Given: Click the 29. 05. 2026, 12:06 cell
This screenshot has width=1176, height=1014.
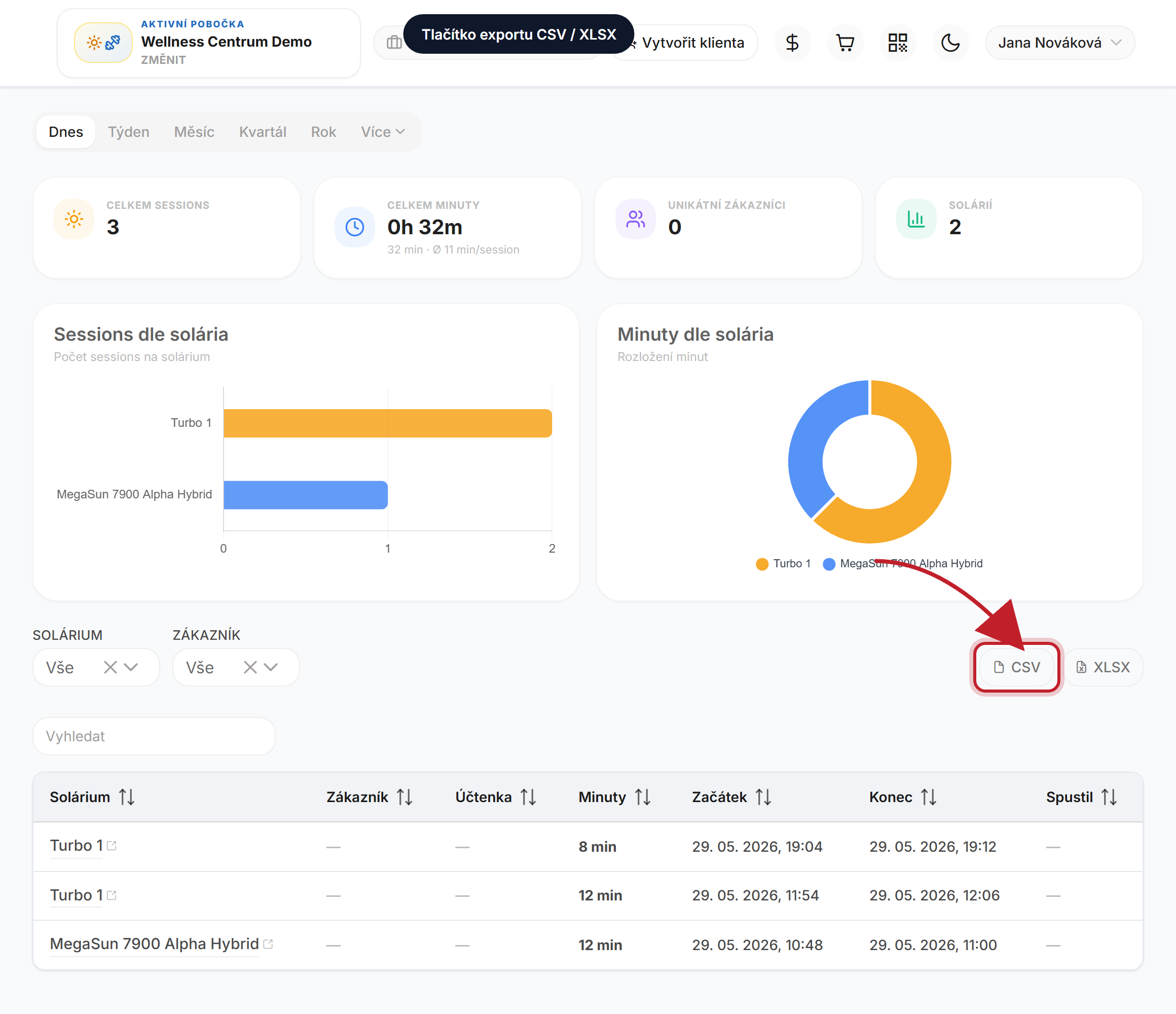Looking at the screenshot, I should click(934, 895).
